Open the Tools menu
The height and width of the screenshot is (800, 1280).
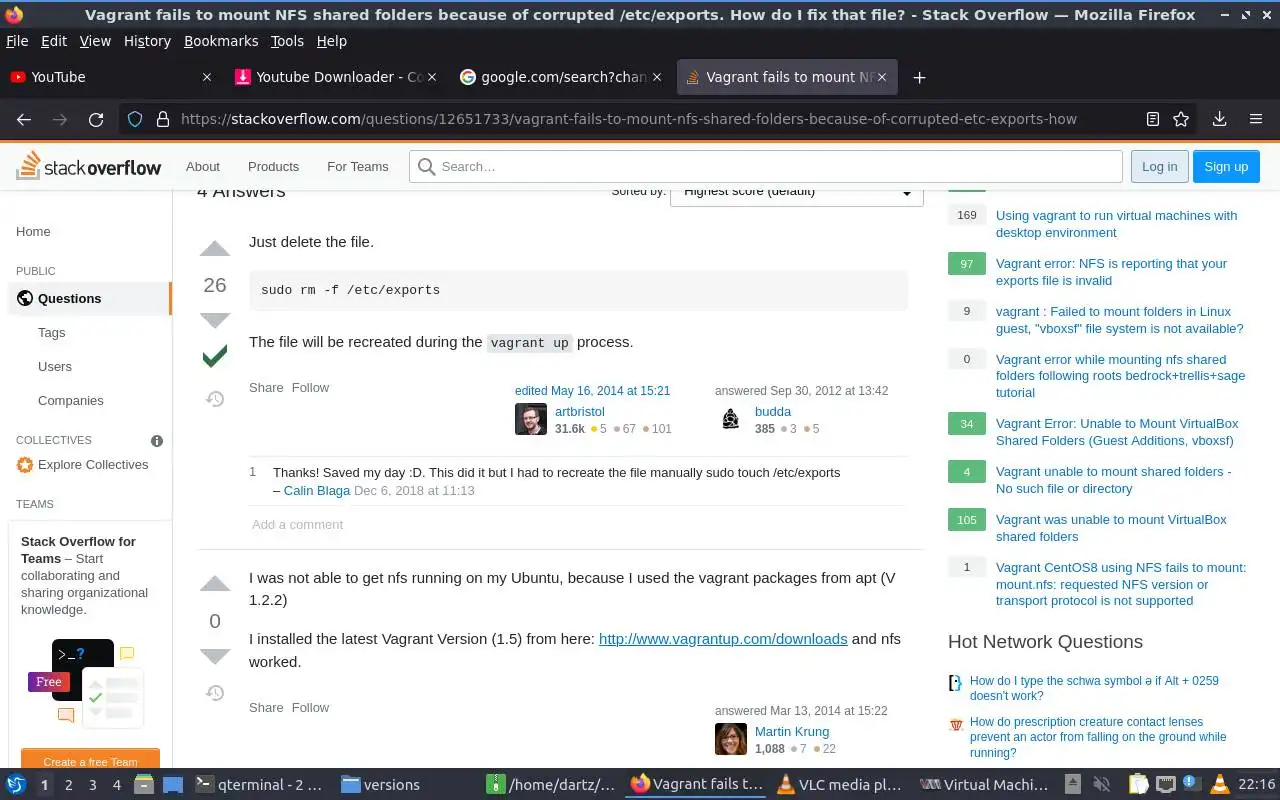click(287, 41)
